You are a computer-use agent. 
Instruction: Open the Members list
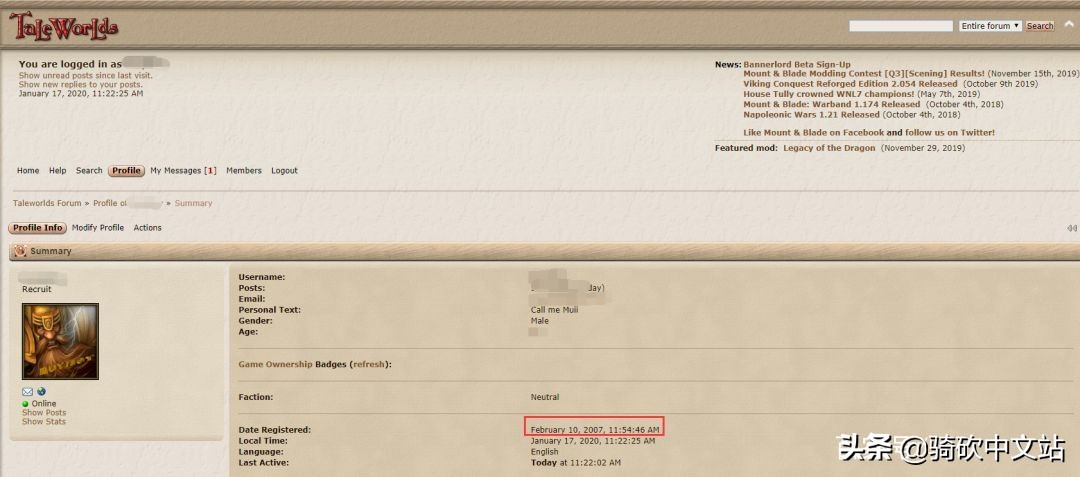[244, 171]
